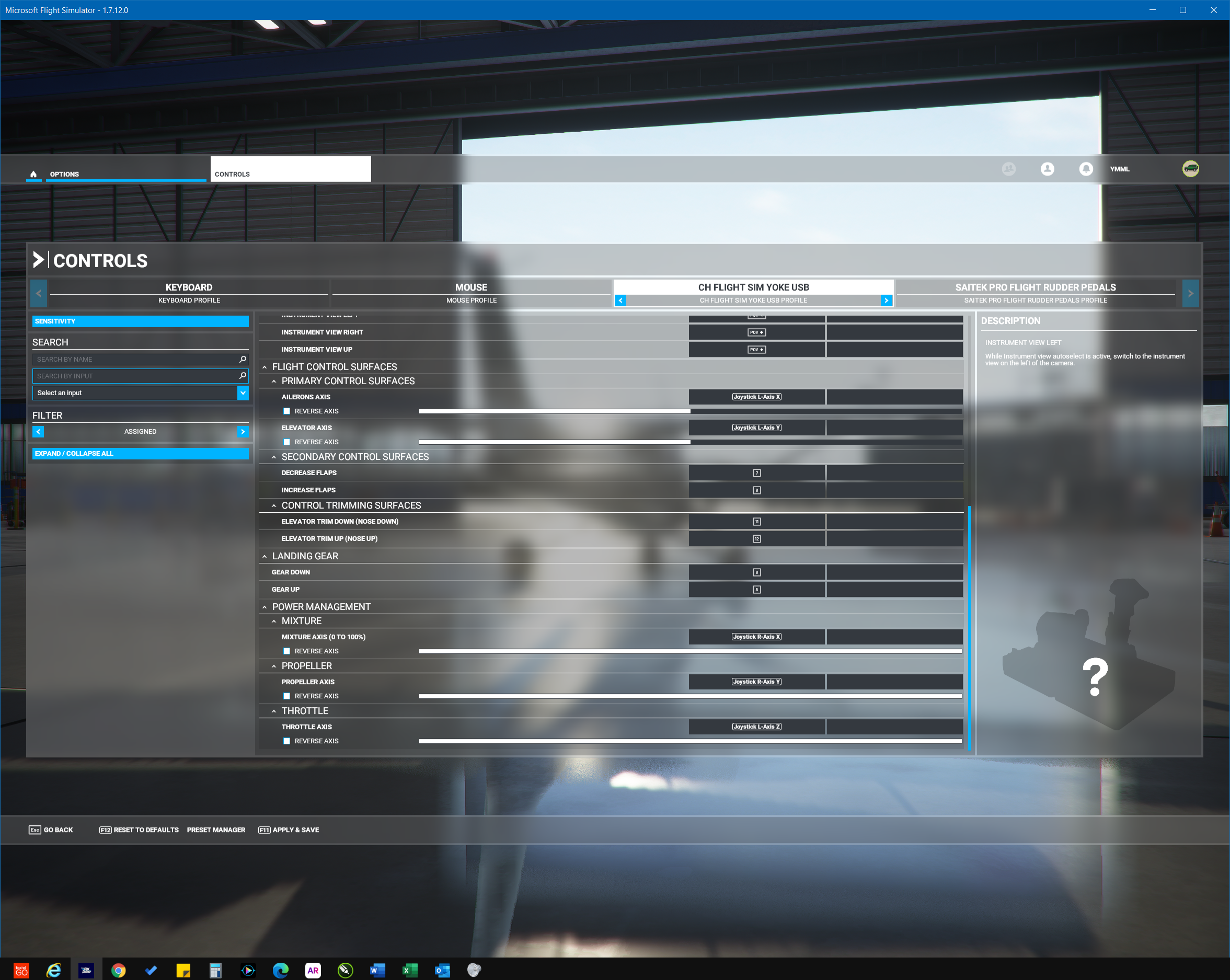This screenshot has width=1230, height=980.
Task: Collapse the Mixture group
Action: [274, 621]
